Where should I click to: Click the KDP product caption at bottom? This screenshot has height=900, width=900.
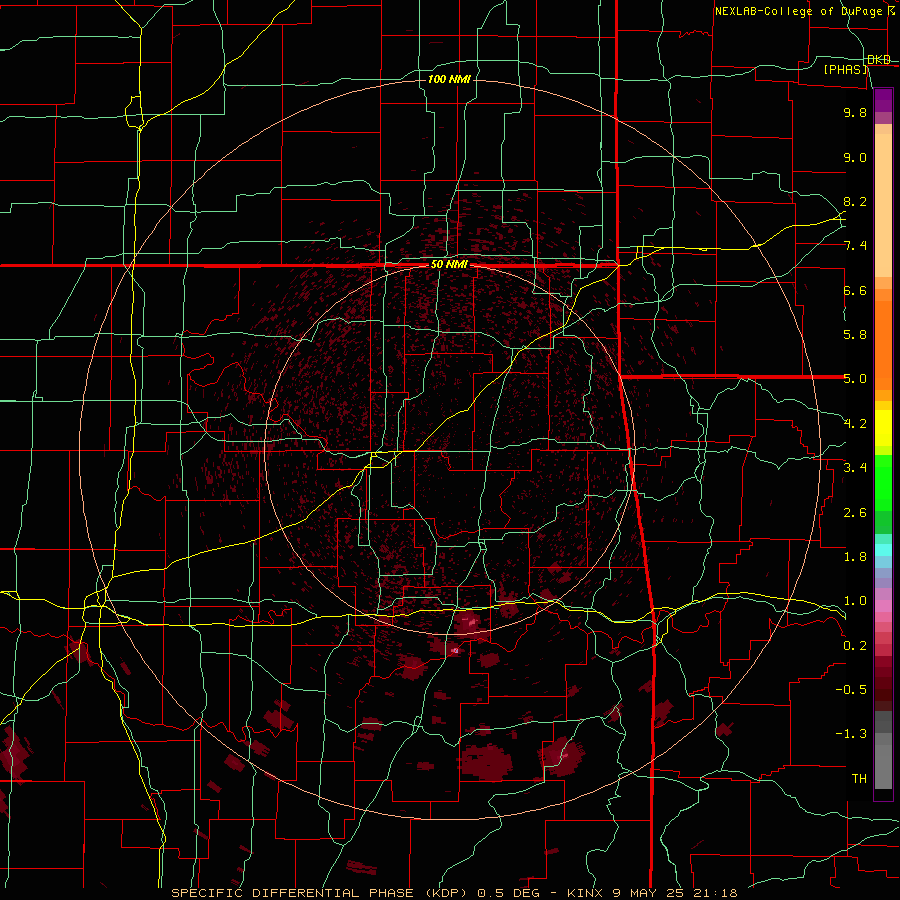[x=454, y=893]
